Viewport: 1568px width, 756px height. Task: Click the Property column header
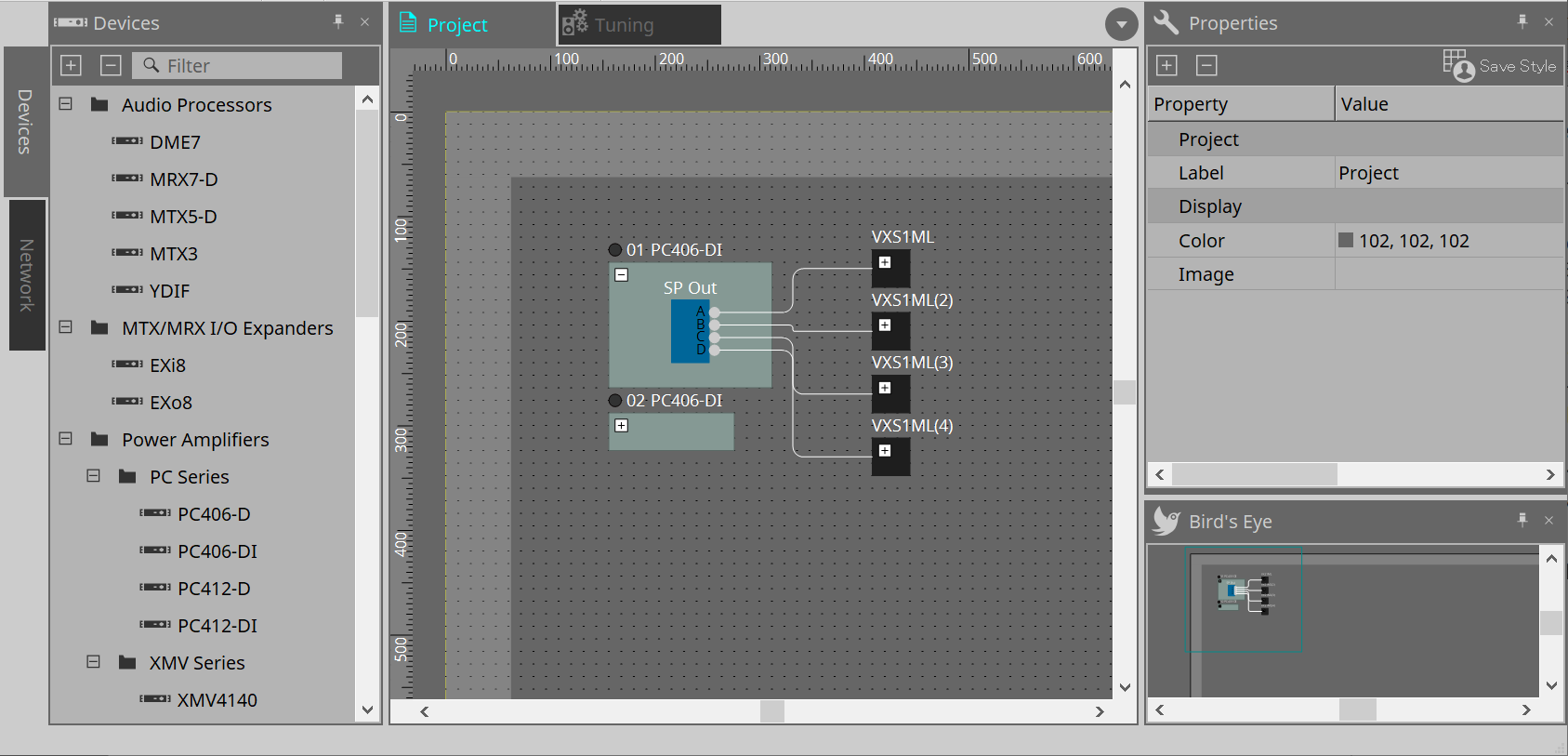tap(1241, 104)
